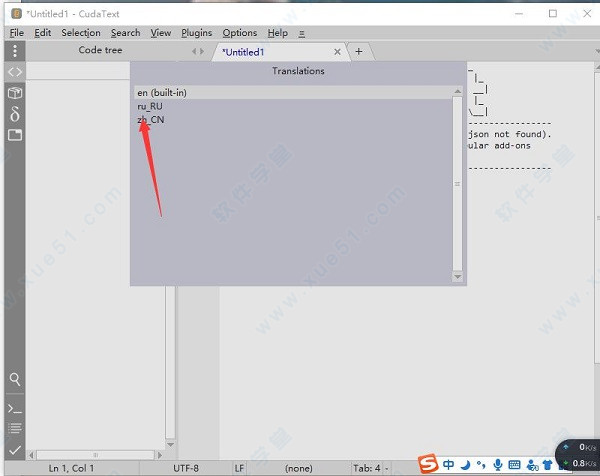This screenshot has width=600, height=476.
Task: Click network speed floating widget
Action: (x=578, y=455)
